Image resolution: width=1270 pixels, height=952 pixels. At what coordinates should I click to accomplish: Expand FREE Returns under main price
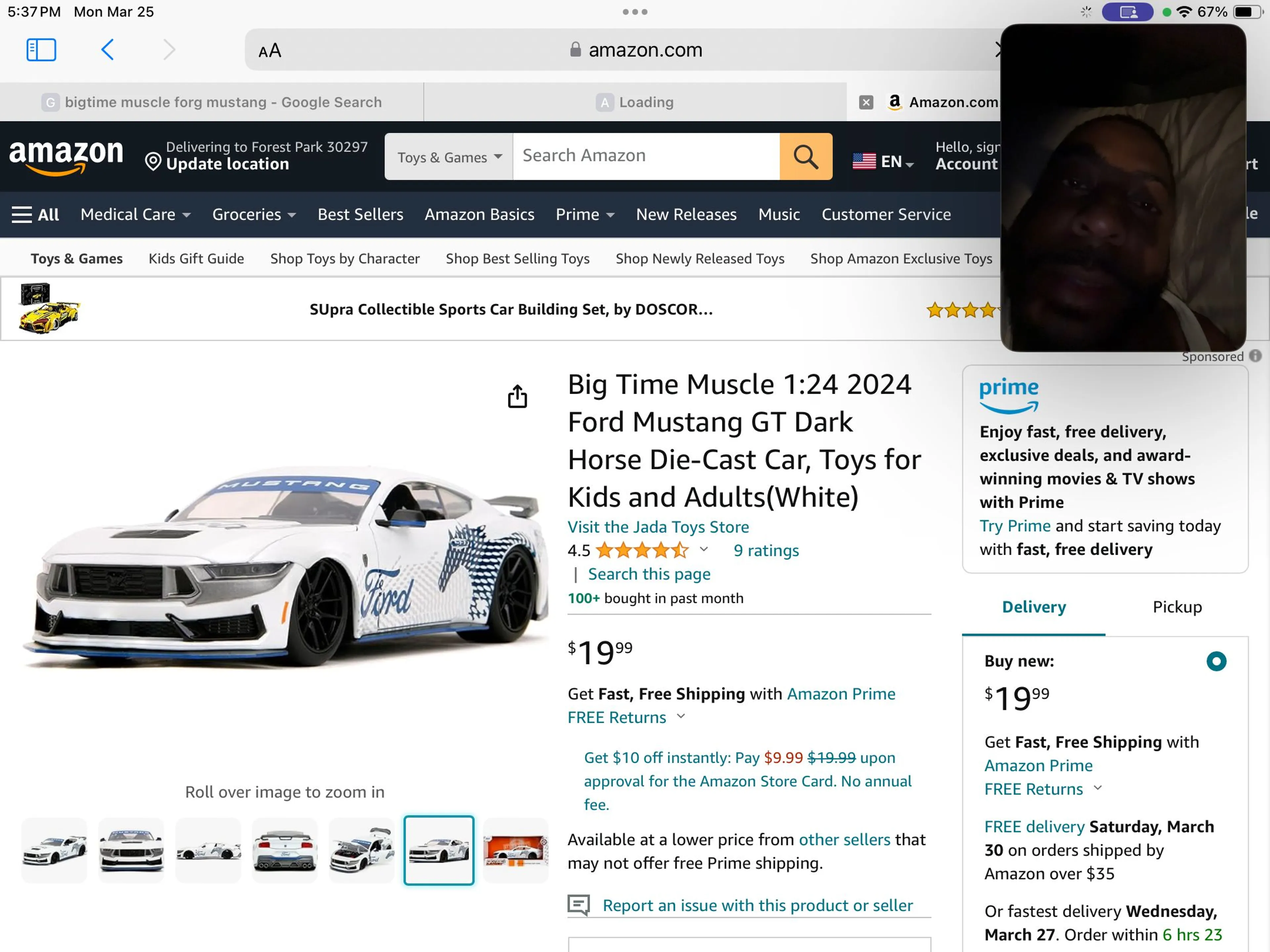[626, 717]
